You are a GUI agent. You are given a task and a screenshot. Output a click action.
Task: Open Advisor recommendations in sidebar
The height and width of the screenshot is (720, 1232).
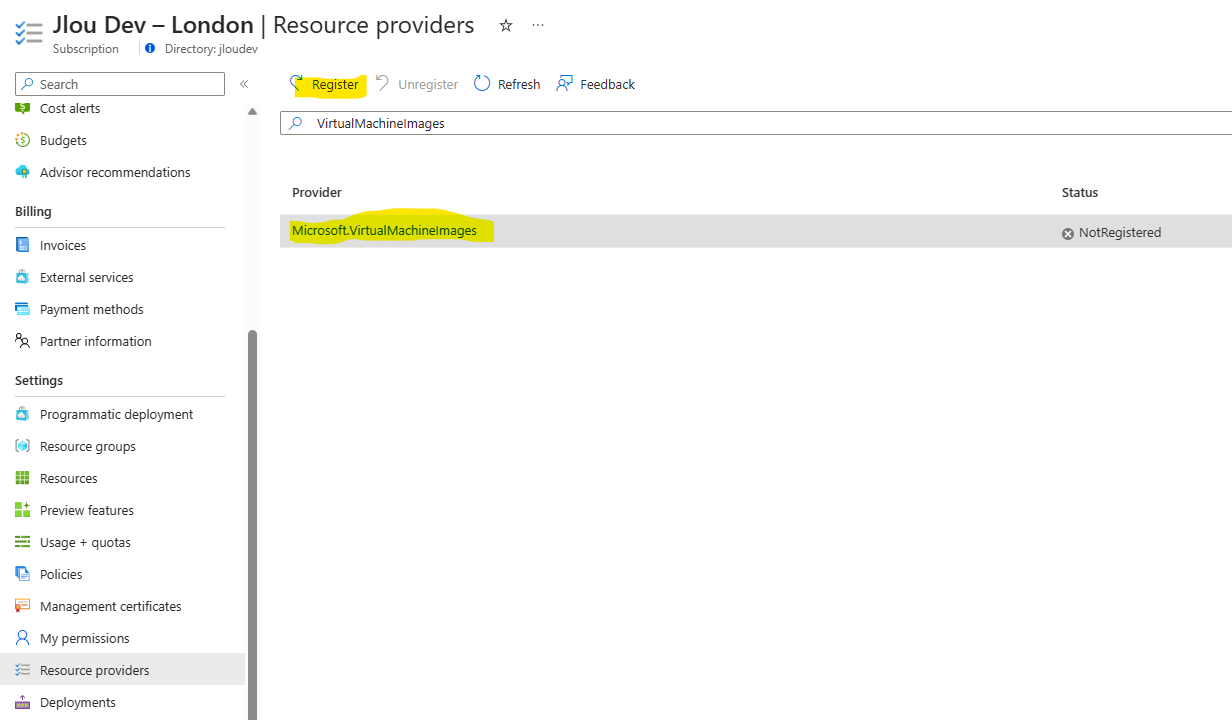click(x=115, y=172)
